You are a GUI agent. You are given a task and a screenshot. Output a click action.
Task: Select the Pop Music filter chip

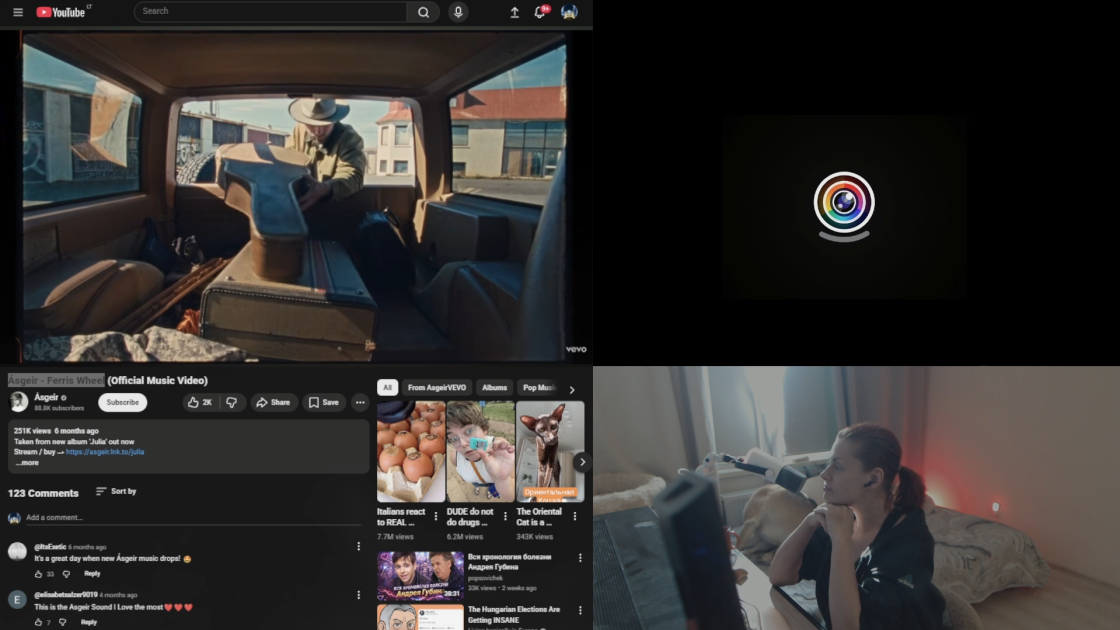539,388
